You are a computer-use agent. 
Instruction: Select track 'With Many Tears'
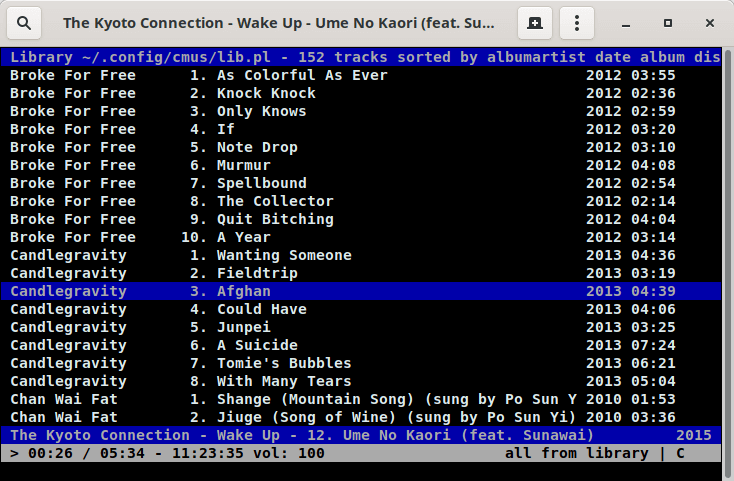pyautogui.click(x=361, y=381)
